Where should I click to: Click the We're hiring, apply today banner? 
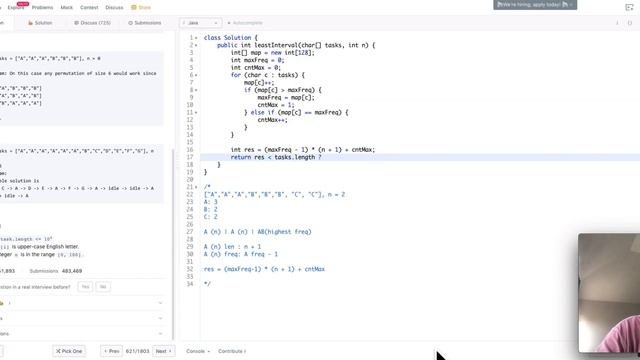[x=535, y=4]
